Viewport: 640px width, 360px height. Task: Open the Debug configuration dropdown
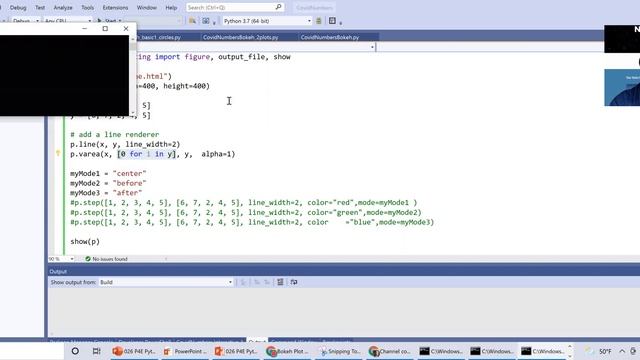pos(25,21)
